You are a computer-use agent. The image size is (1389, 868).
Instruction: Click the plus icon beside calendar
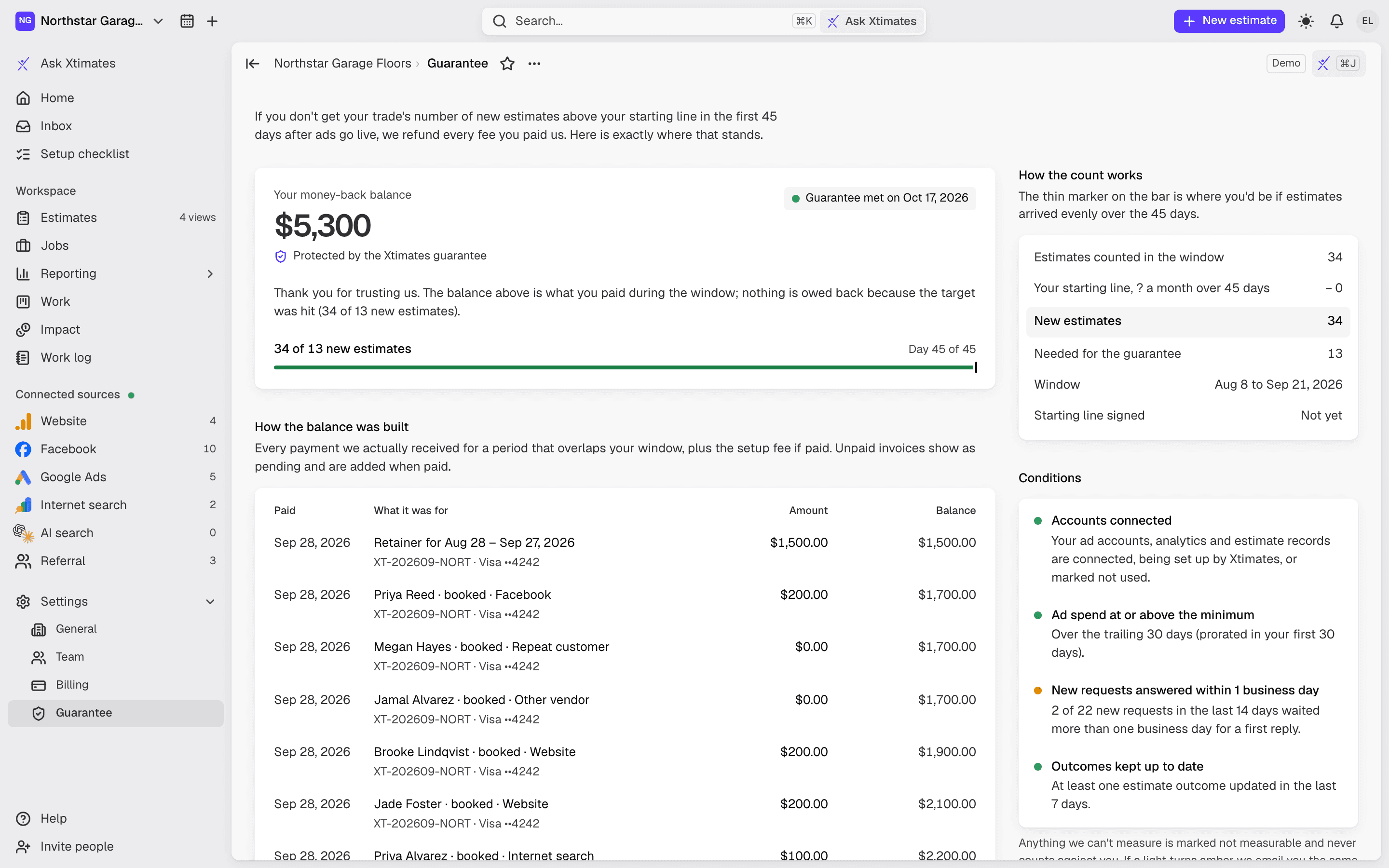click(212, 21)
